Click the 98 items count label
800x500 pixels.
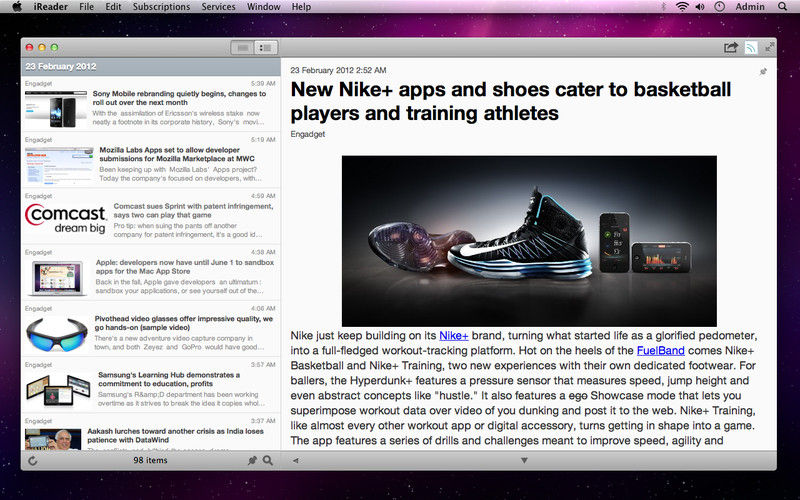pyautogui.click(x=150, y=460)
